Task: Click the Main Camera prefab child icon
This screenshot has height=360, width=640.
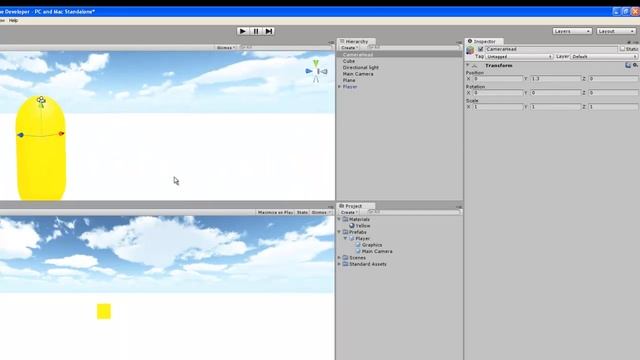Action: point(358,251)
